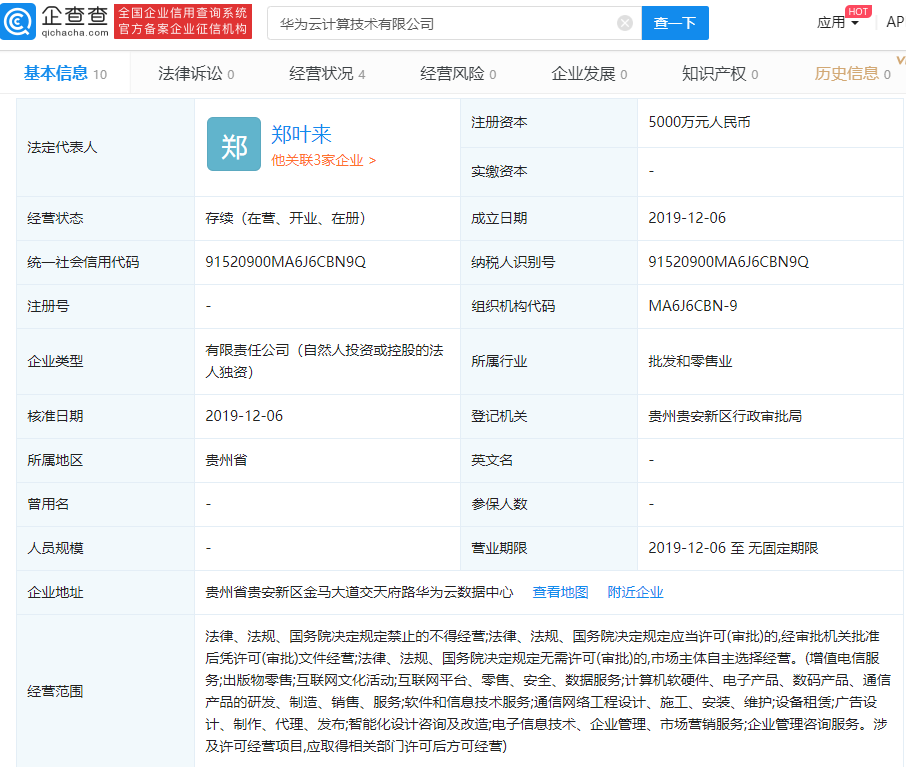Click organization code MA6J6CBN-9
Image resolution: width=906 pixels, height=767 pixels.
pos(693,306)
